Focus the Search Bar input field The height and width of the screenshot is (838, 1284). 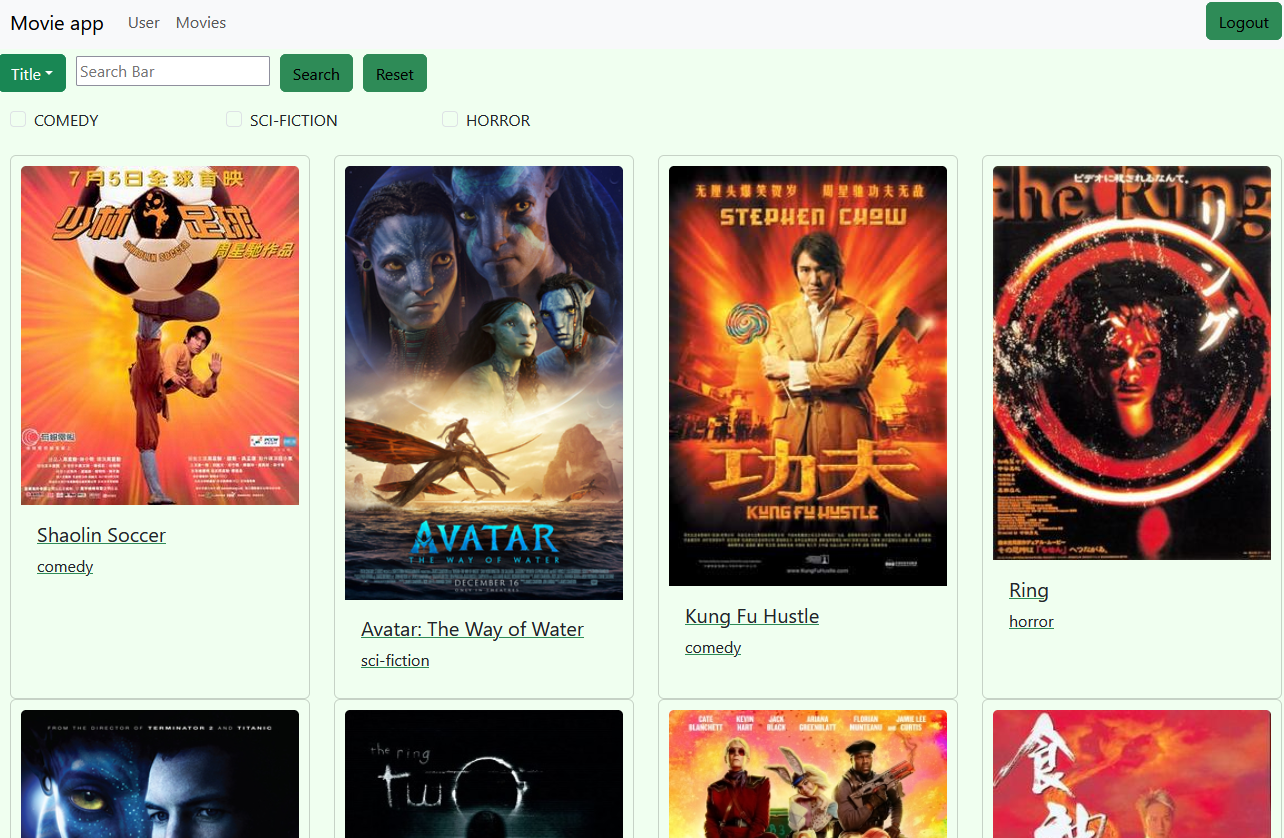[x=173, y=71]
